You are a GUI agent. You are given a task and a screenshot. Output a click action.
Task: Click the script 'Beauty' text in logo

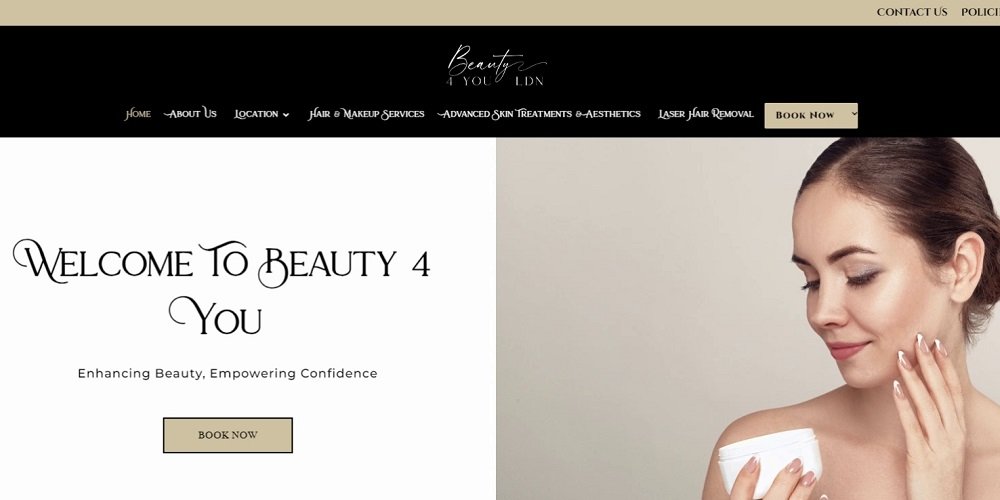496,61
